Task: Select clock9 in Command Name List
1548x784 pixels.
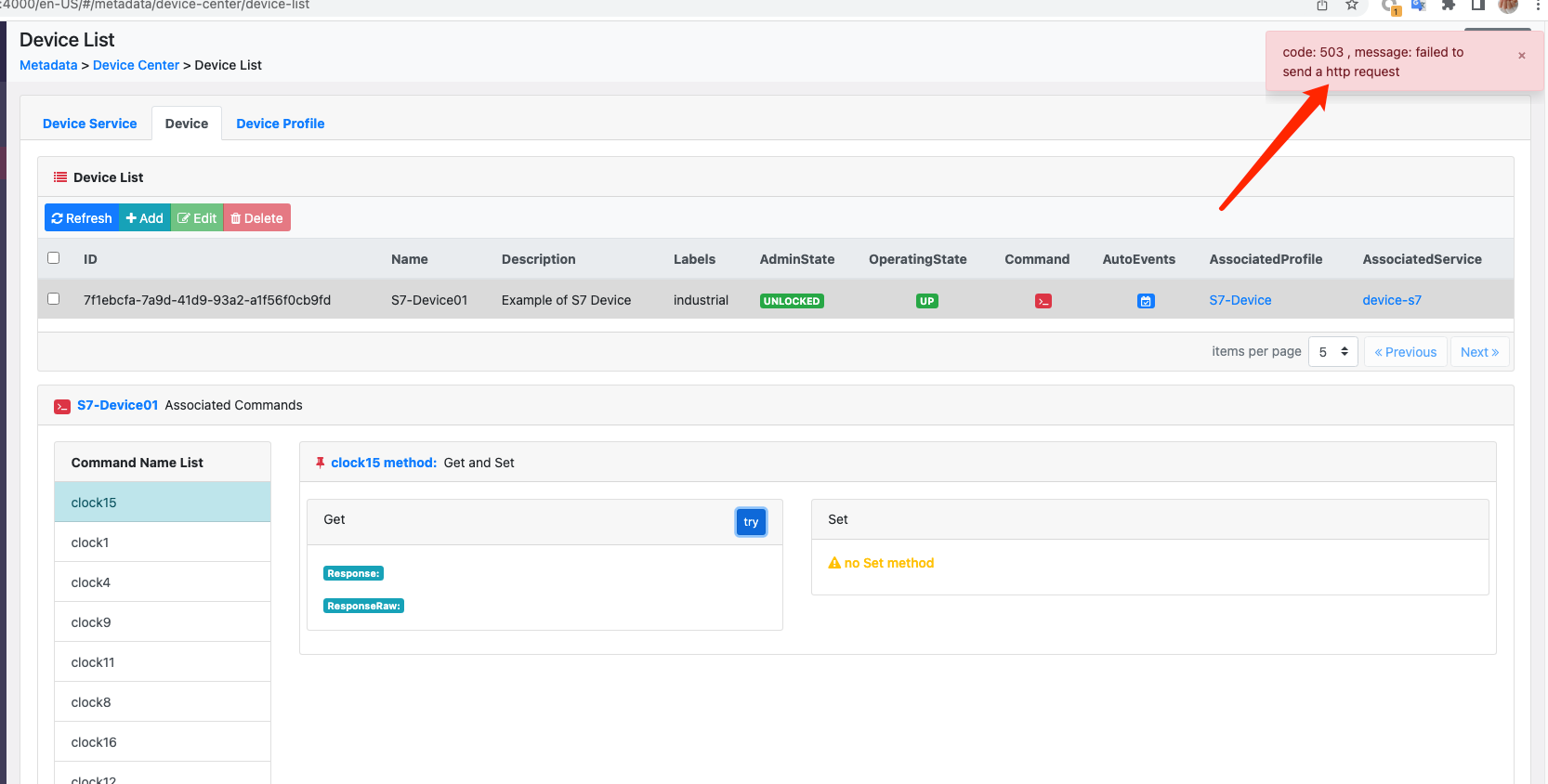Action: point(91,622)
